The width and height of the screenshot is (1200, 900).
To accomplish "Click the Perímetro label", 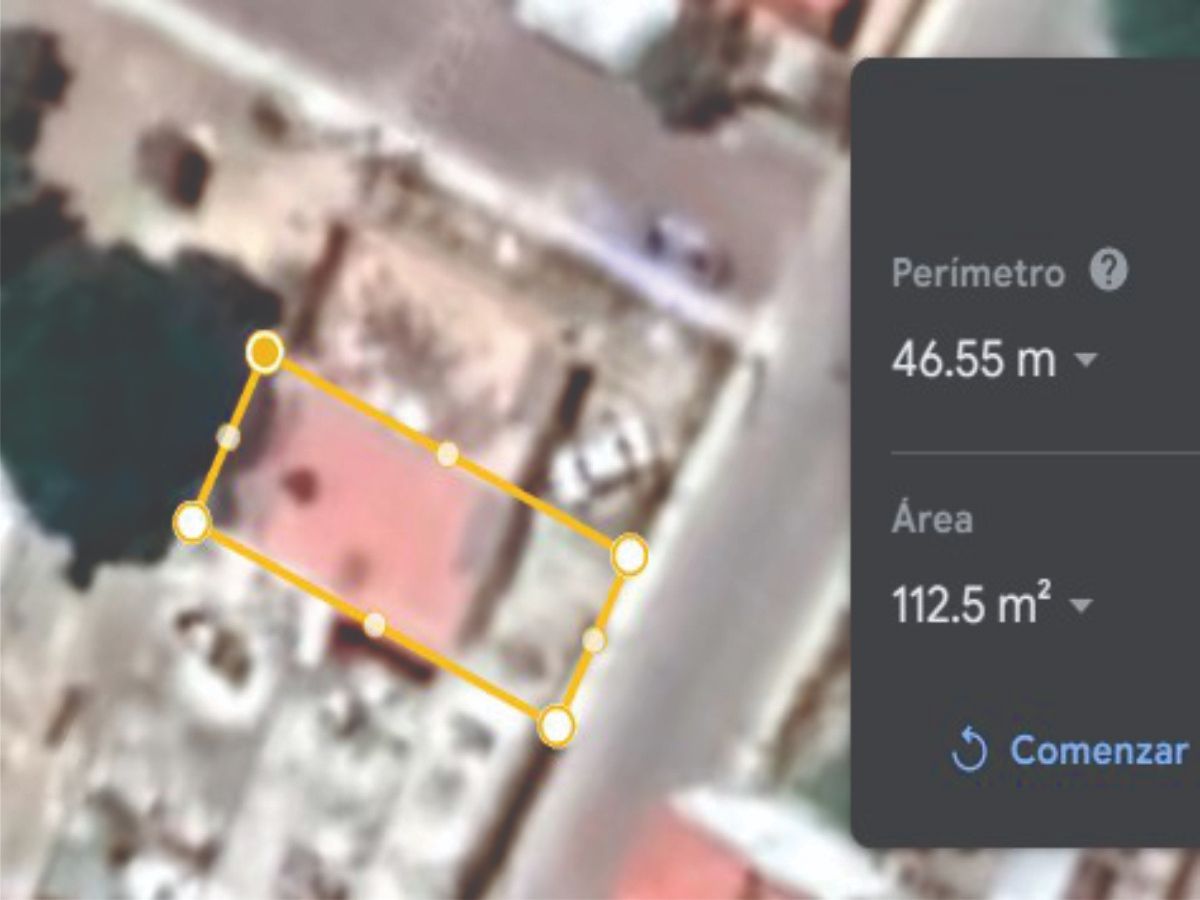I will tap(978, 272).
